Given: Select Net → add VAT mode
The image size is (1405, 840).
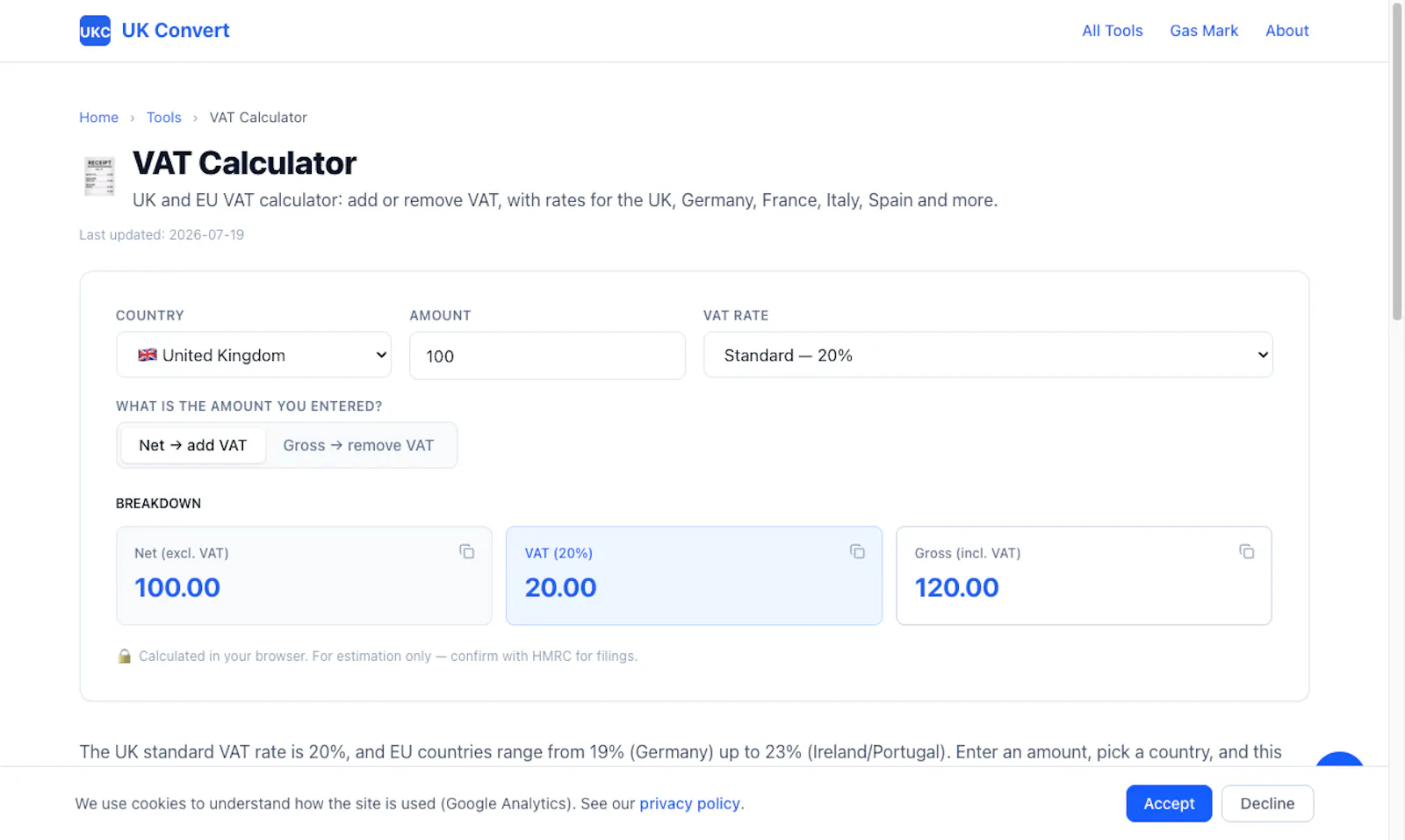Looking at the screenshot, I should pos(193,445).
